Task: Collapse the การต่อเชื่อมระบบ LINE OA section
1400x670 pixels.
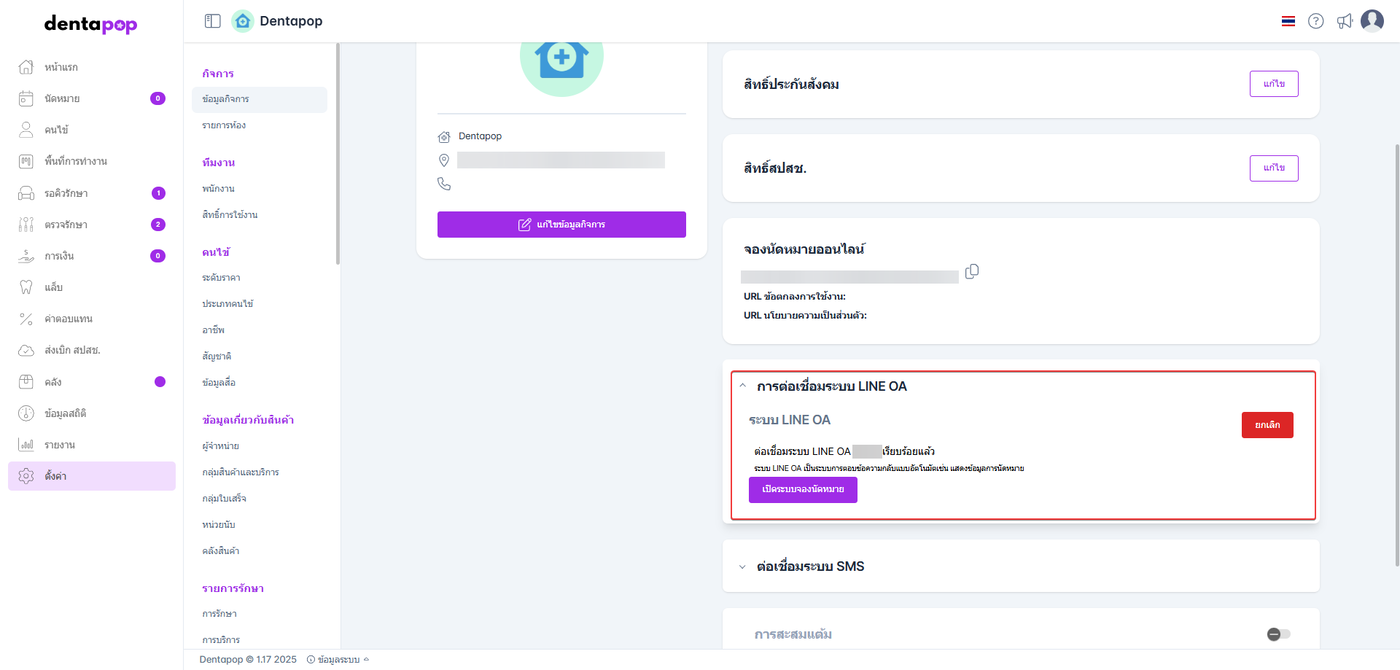Action: tap(742, 386)
